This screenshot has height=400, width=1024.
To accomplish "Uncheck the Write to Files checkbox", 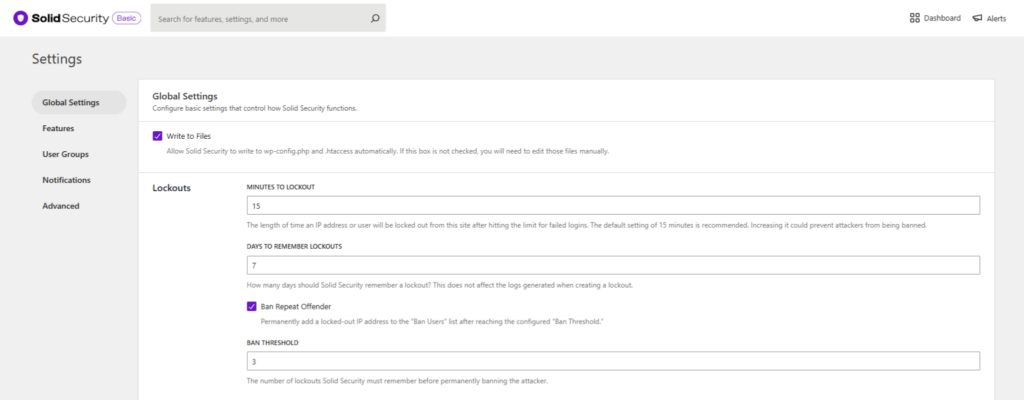I will [x=157, y=135].
